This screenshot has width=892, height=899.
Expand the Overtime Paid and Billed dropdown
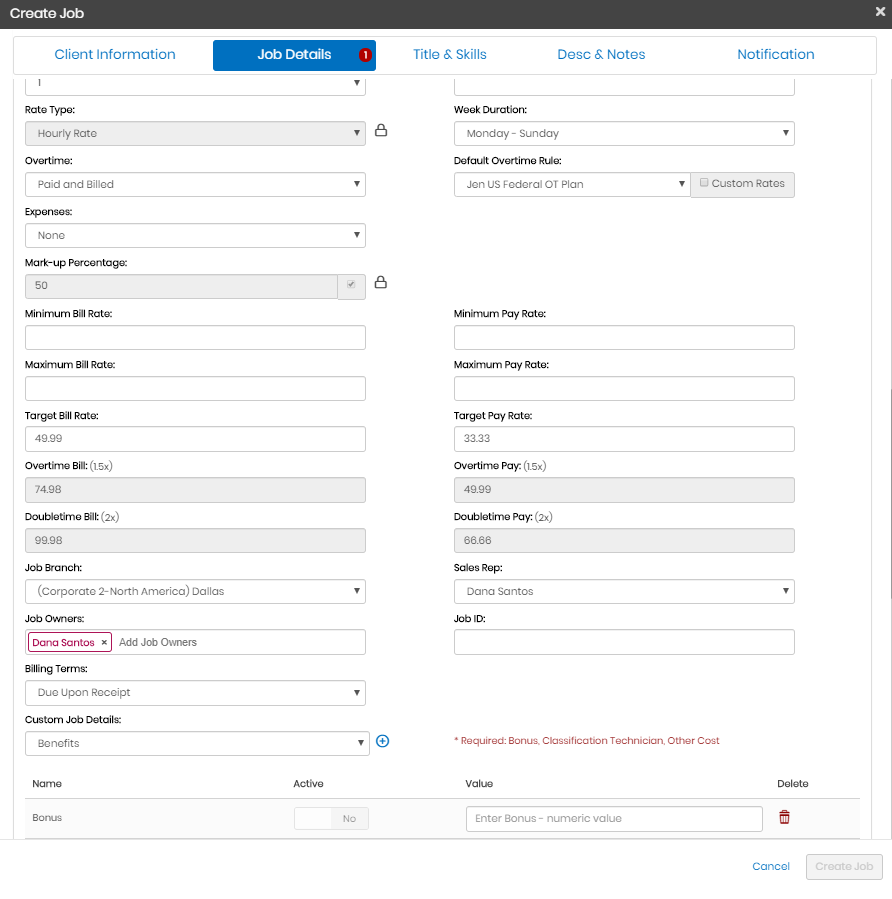(x=195, y=185)
